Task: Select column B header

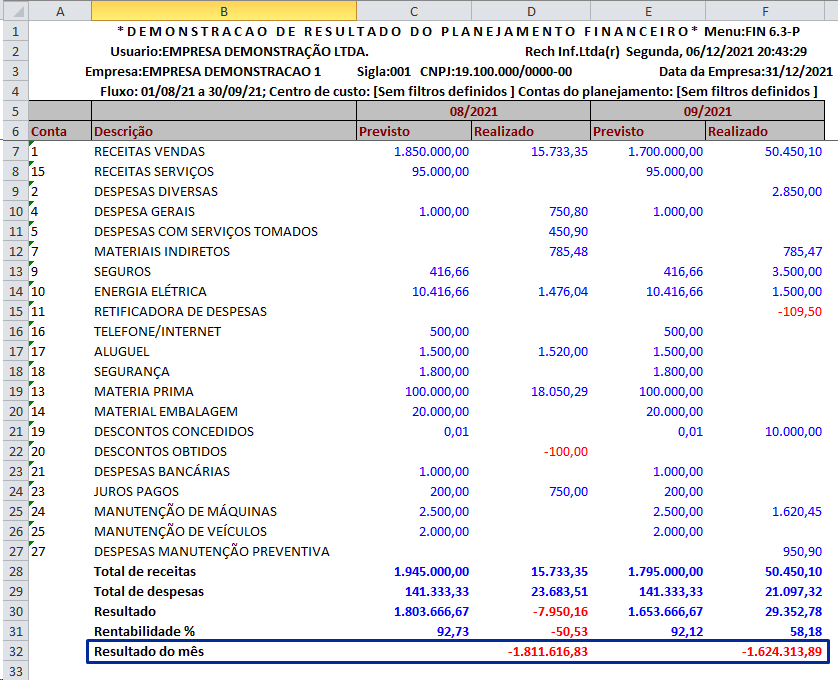Action: (222, 11)
